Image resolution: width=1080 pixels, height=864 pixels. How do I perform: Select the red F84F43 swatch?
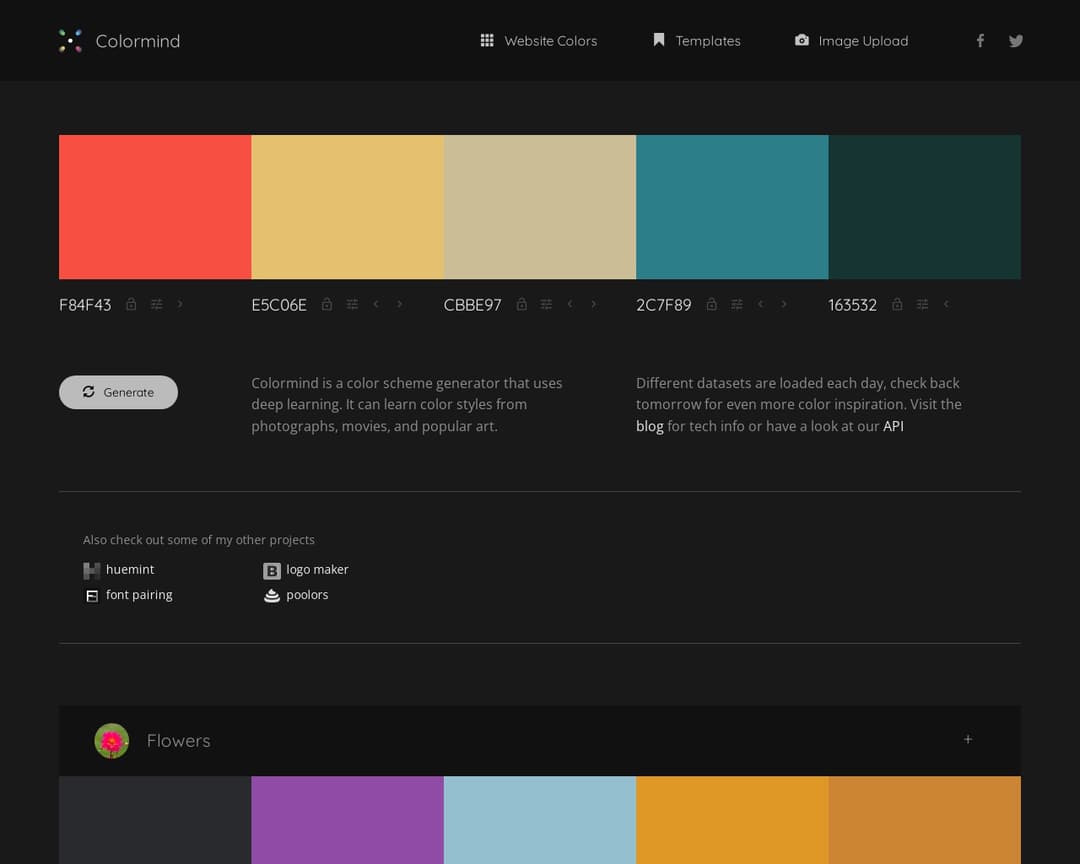tap(155, 207)
